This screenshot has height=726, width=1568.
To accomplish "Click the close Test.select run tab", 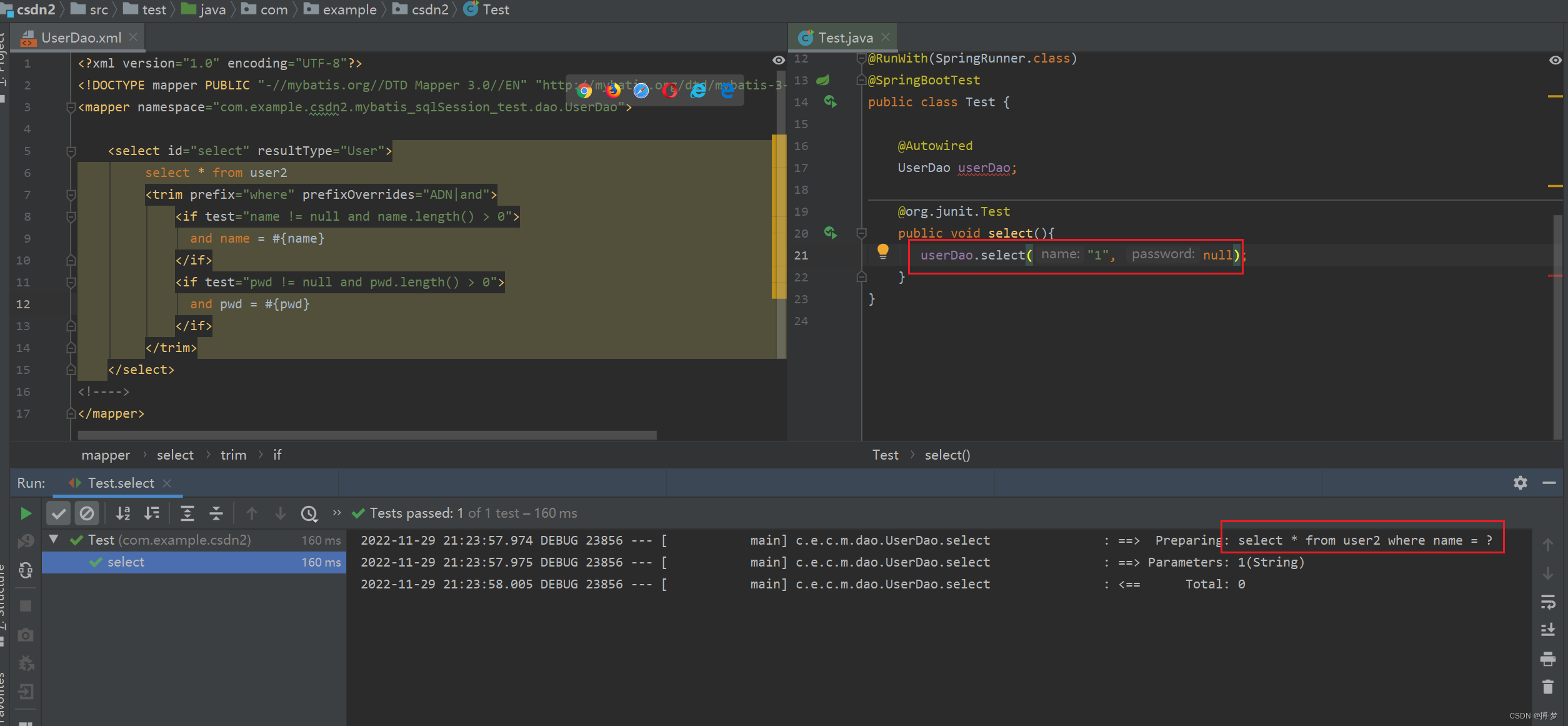I will (168, 483).
